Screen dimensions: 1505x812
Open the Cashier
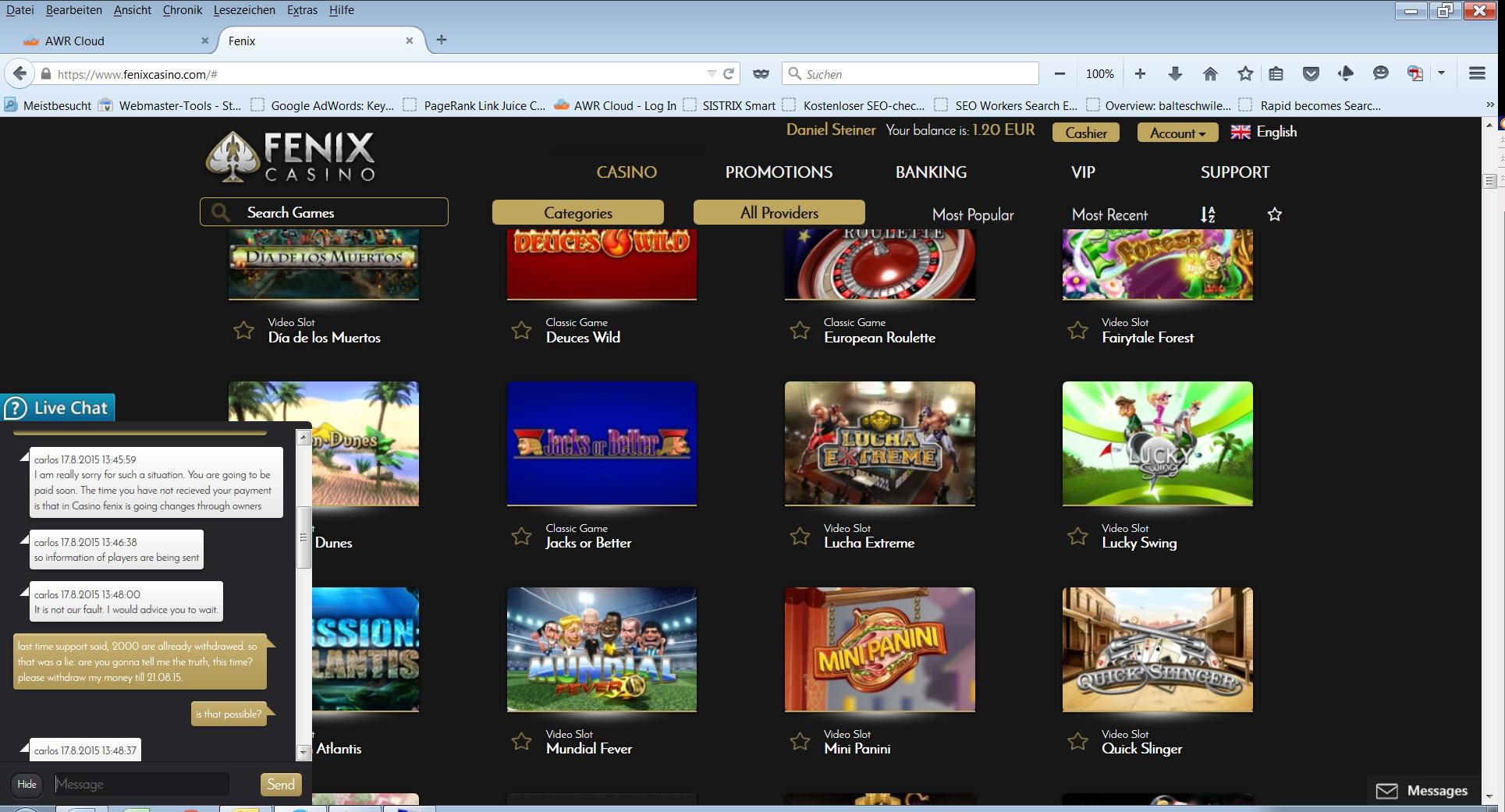pos(1086,133)
